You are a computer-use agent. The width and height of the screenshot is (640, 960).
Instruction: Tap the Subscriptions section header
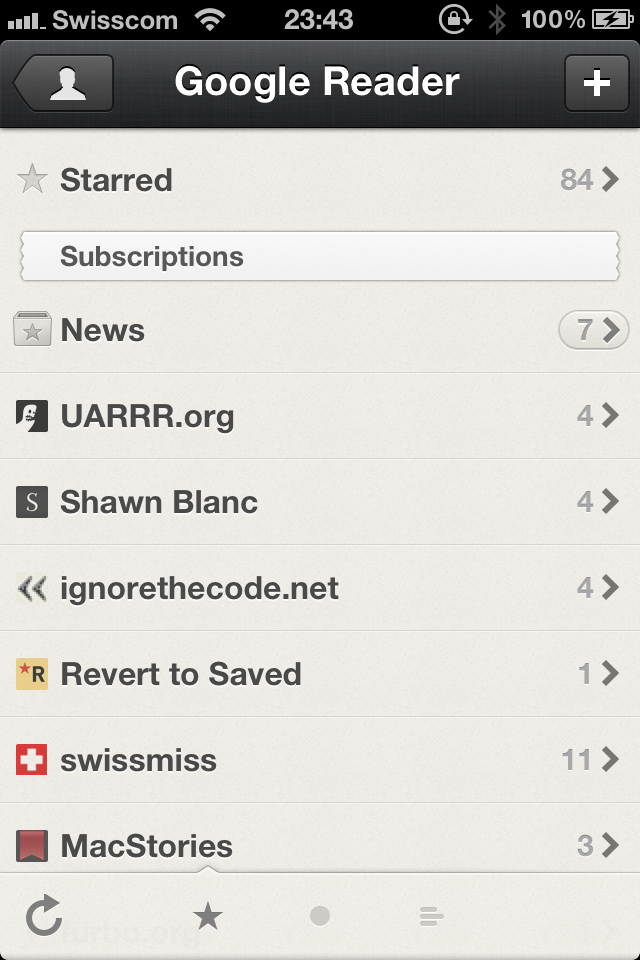pyautogui.click(x=320, y=256)
